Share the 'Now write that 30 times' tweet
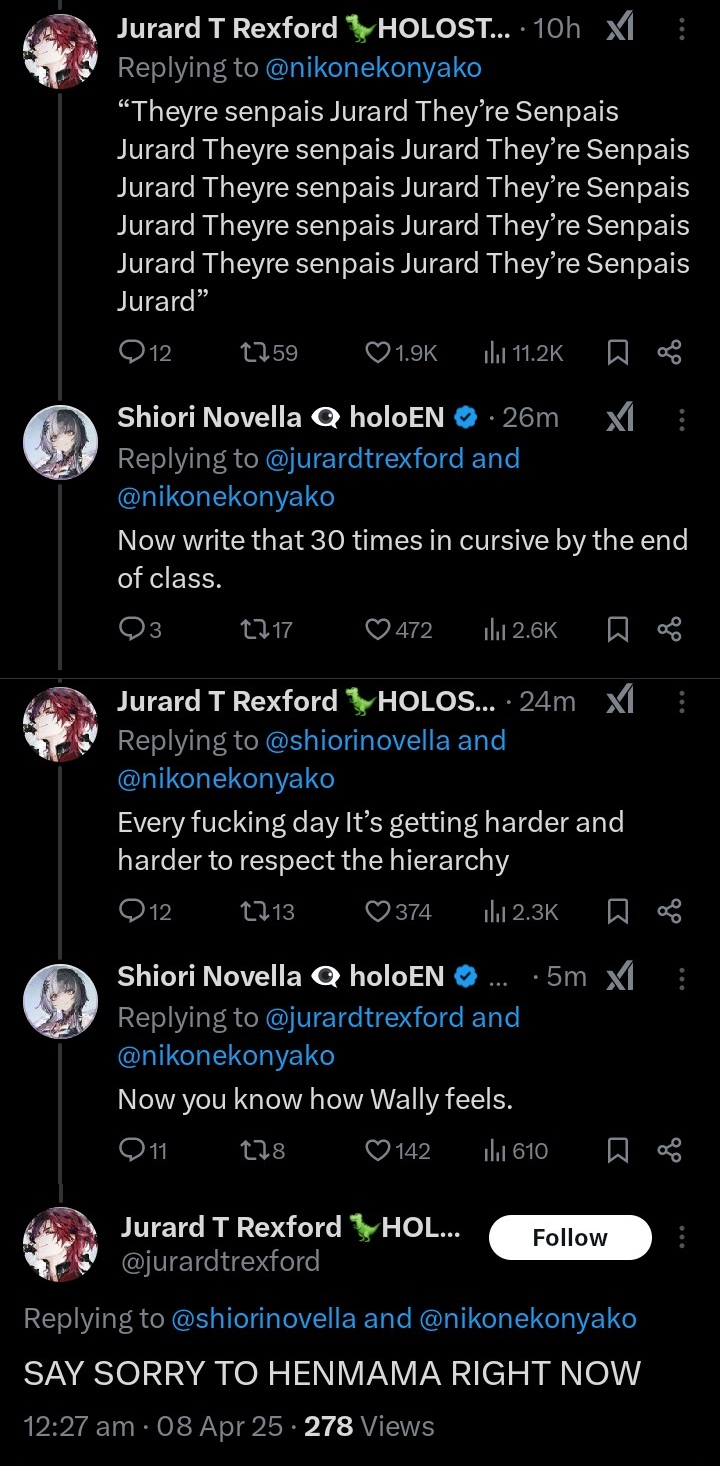This screenshot has height=1466, width=720. (669, 629)
